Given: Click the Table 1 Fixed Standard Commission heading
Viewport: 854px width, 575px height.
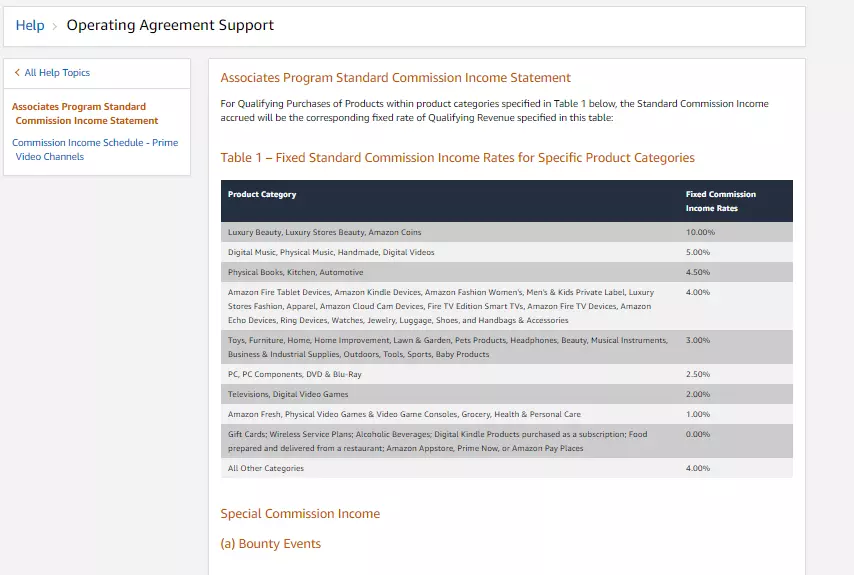Looking at the screenshot, I should [x=458, y=157].
